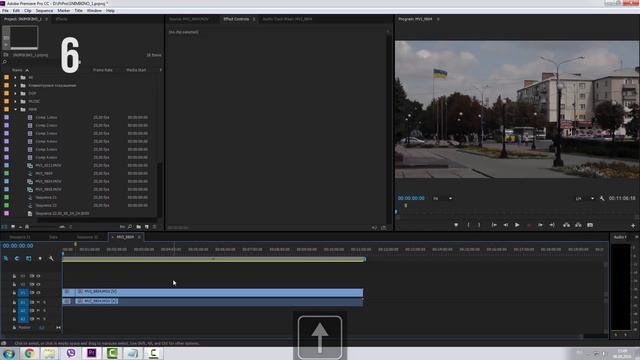Toggle Linked Selection in the timeline
The image size is (640, 360).
(x=29, y=258)
